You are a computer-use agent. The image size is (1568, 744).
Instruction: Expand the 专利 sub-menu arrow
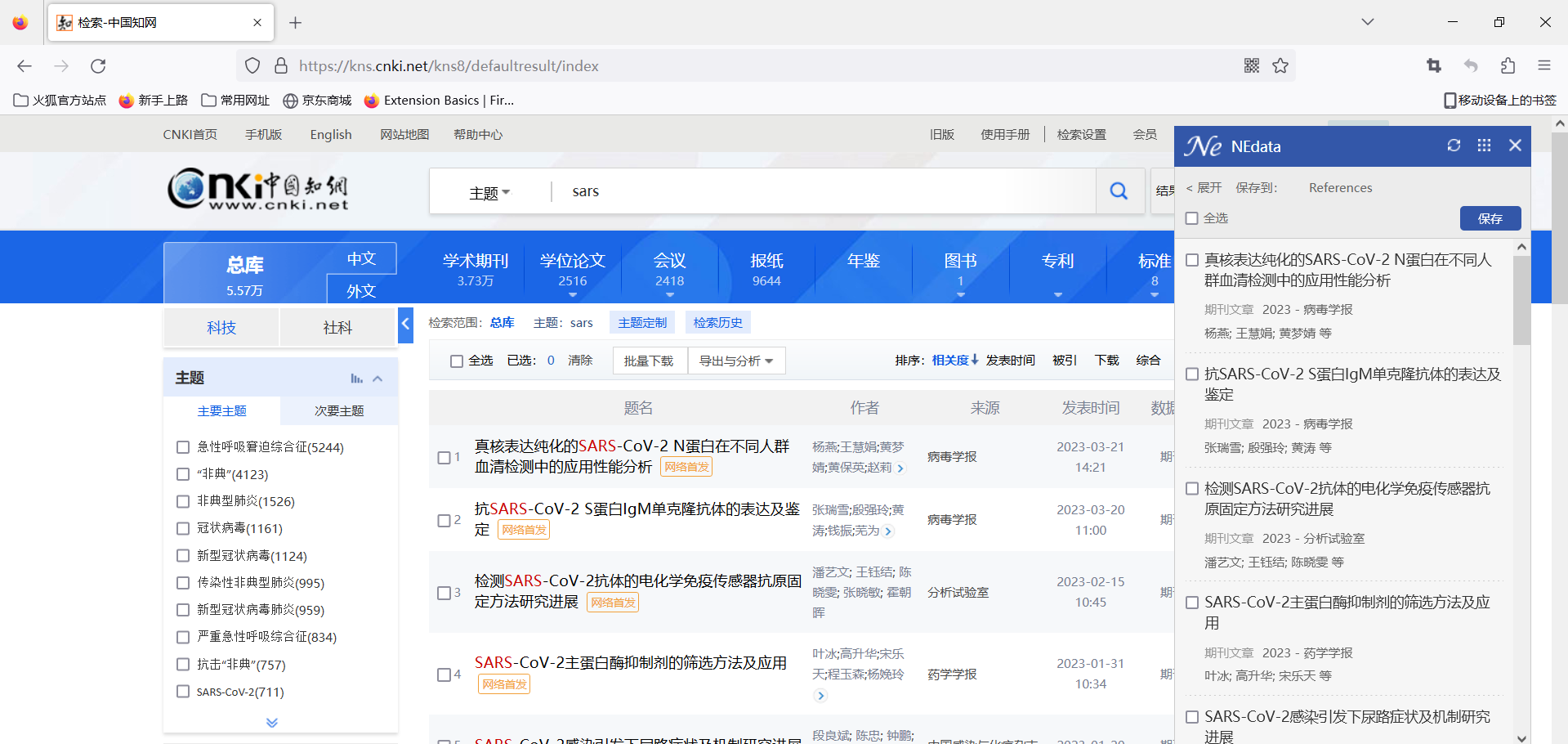pos(1058,295)
